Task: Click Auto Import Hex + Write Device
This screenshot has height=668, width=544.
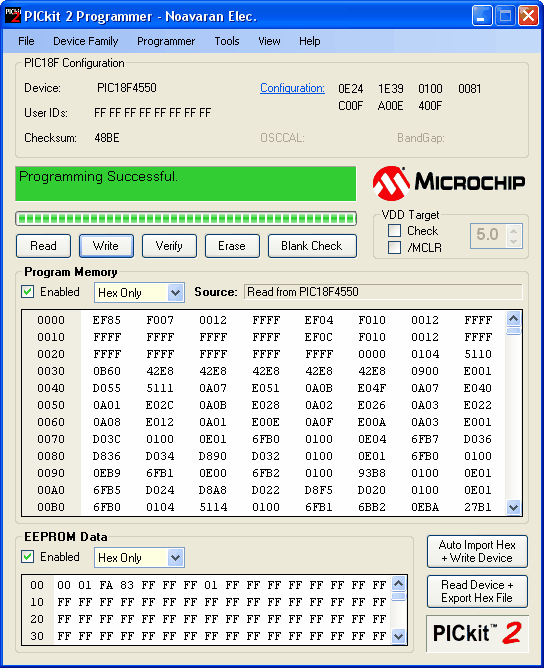Action: (x=477, y=551)
